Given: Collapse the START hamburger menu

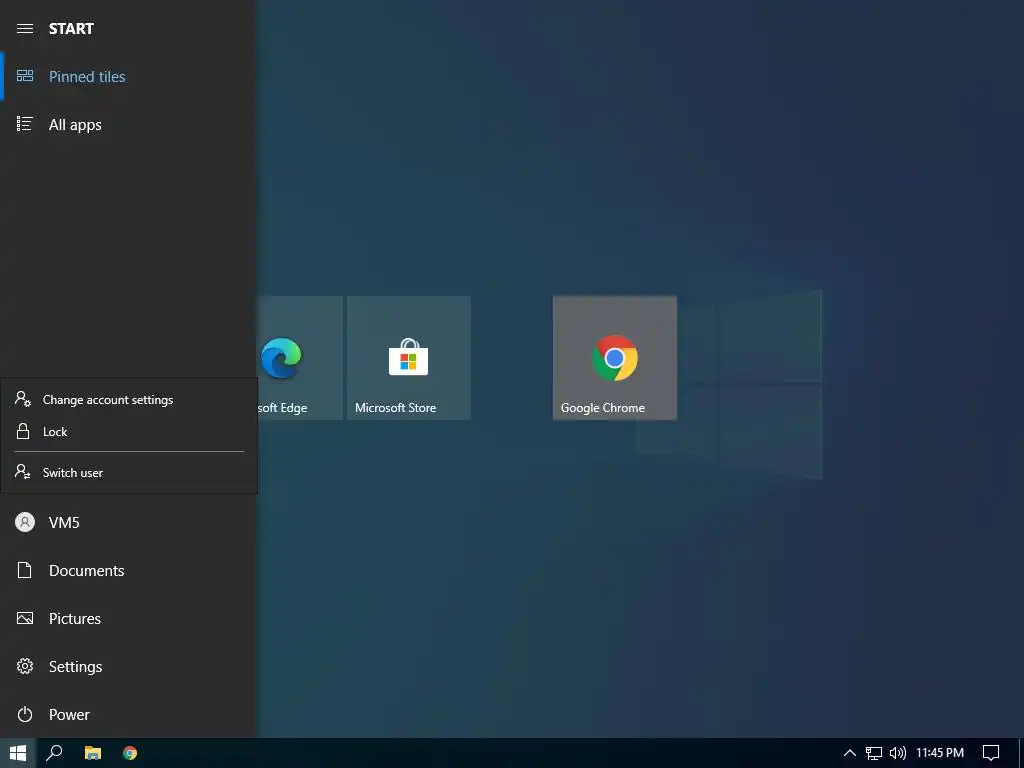Looking at the screenshot, I should (x=25, y=29).
